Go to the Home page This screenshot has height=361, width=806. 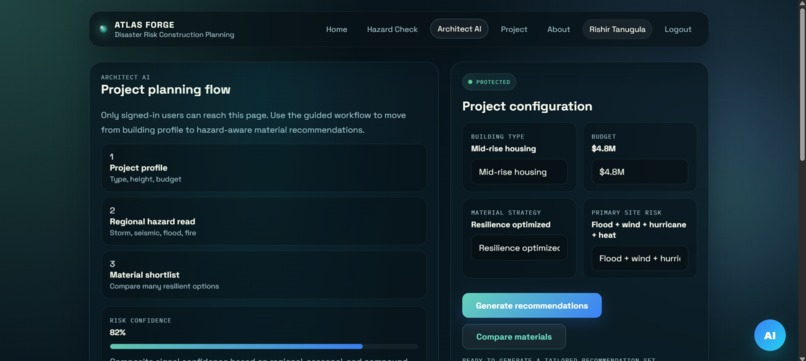pos(336,29)
